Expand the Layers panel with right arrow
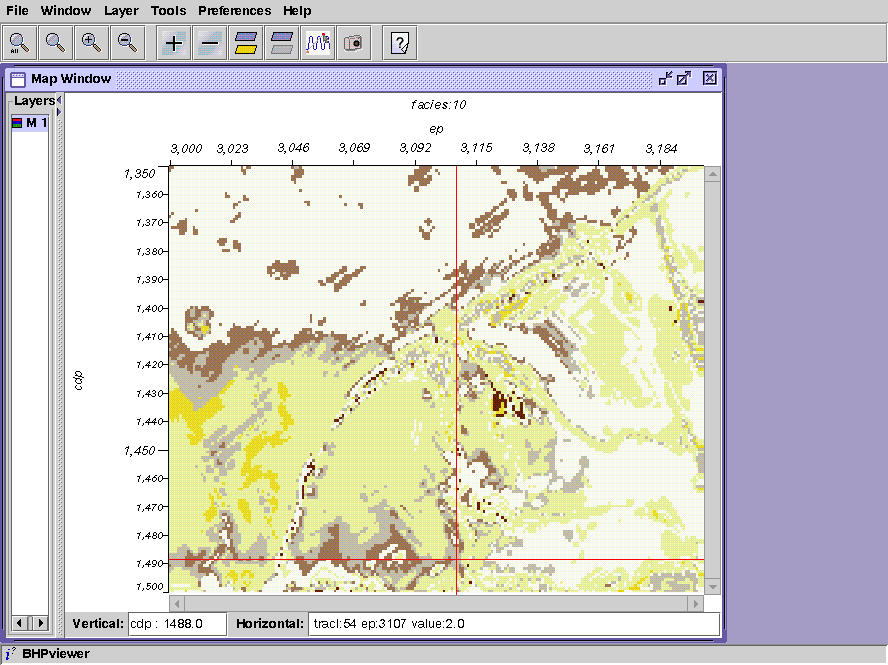Screen dimensions: 888x665 (59, 112)
